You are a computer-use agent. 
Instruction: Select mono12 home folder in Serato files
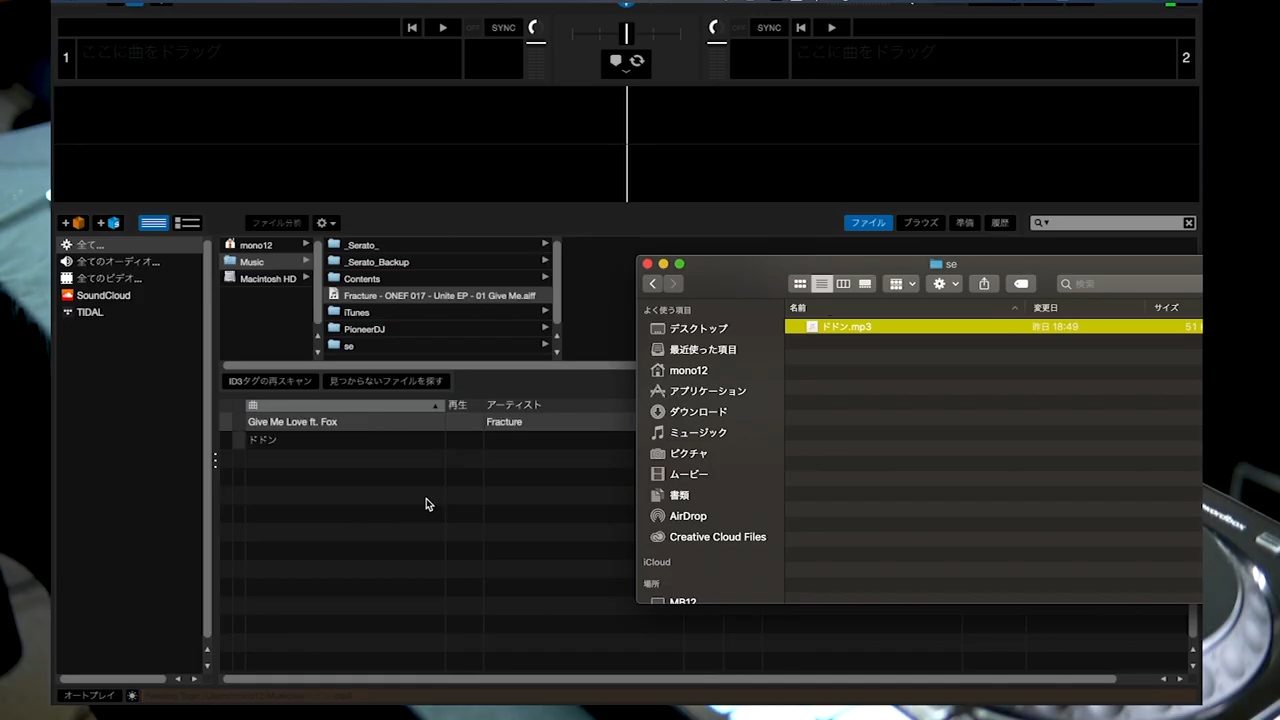pos(255,245)
